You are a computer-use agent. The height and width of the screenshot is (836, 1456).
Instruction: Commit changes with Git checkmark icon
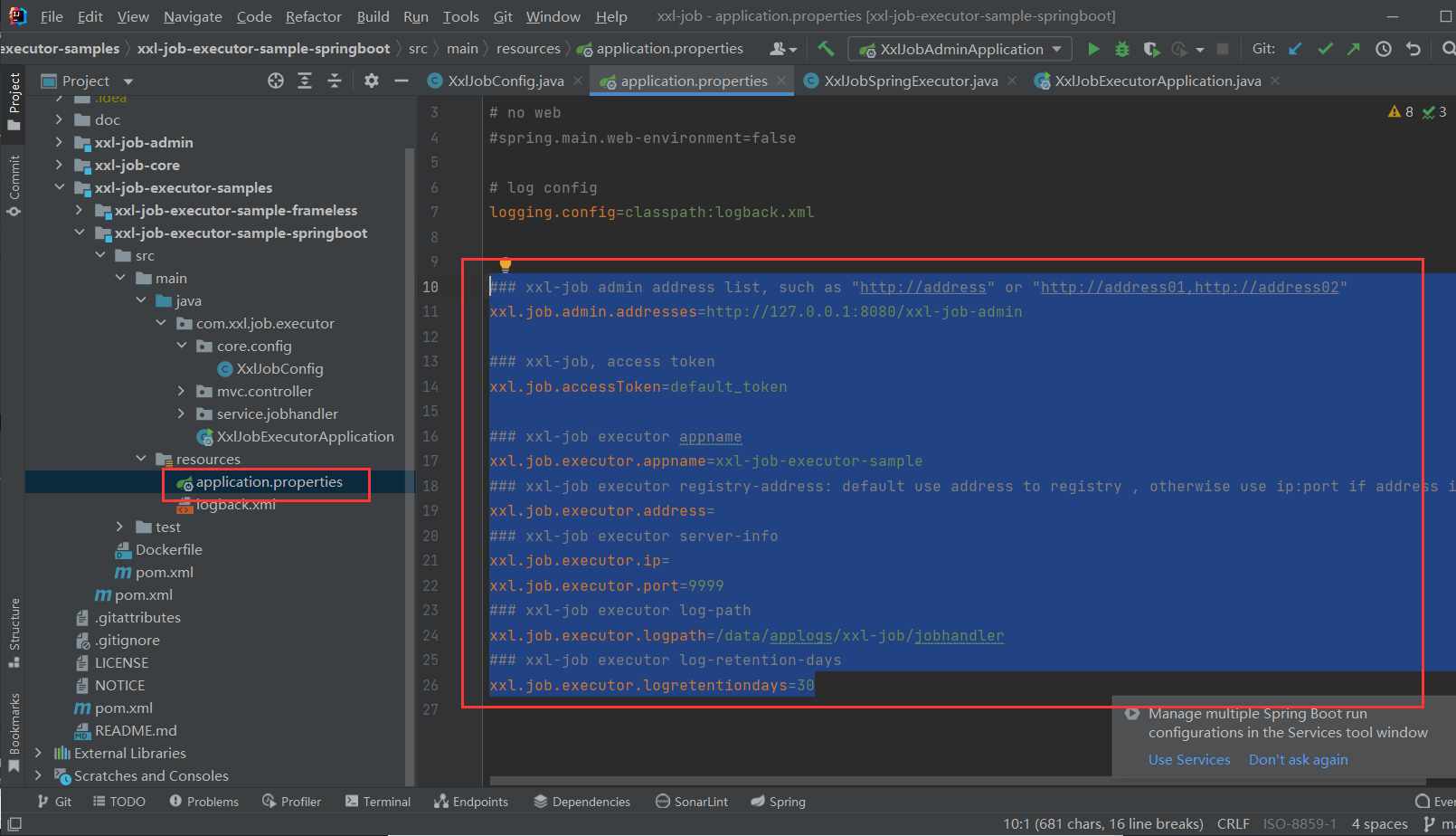1325,49
